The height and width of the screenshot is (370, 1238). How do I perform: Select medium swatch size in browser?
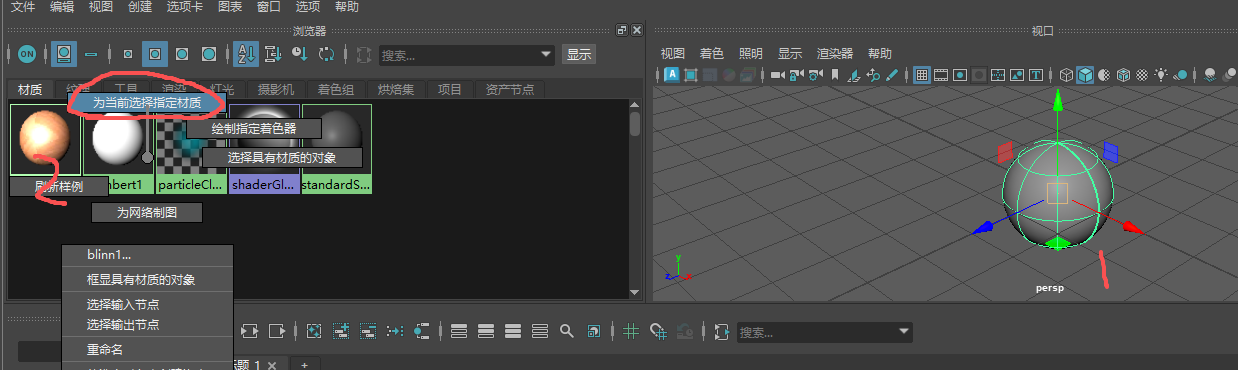(x=155, y=54)
